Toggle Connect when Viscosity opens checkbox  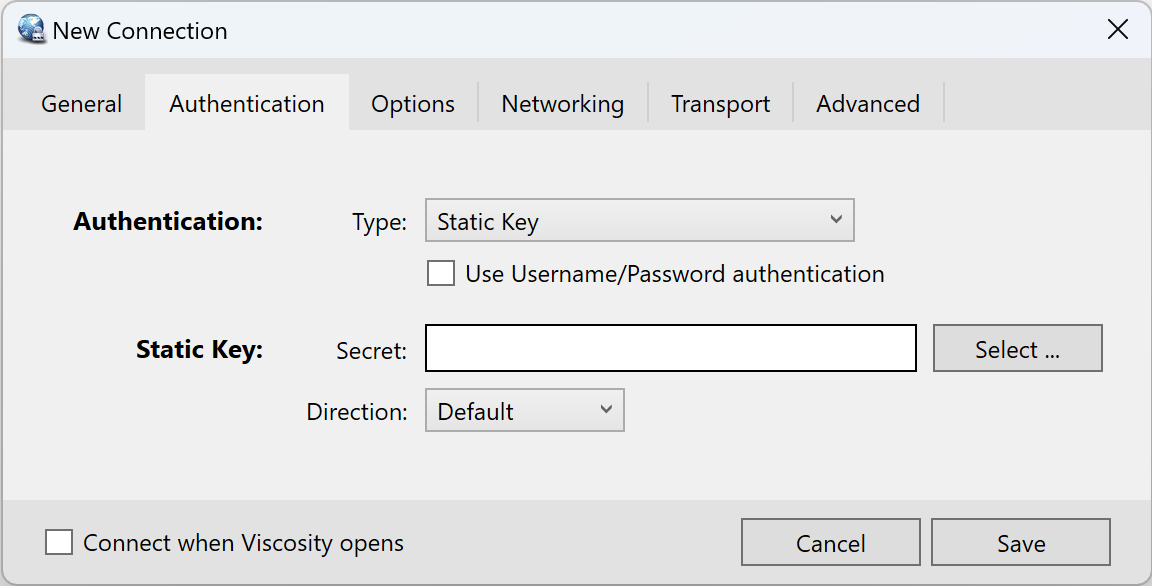(59, 543)
